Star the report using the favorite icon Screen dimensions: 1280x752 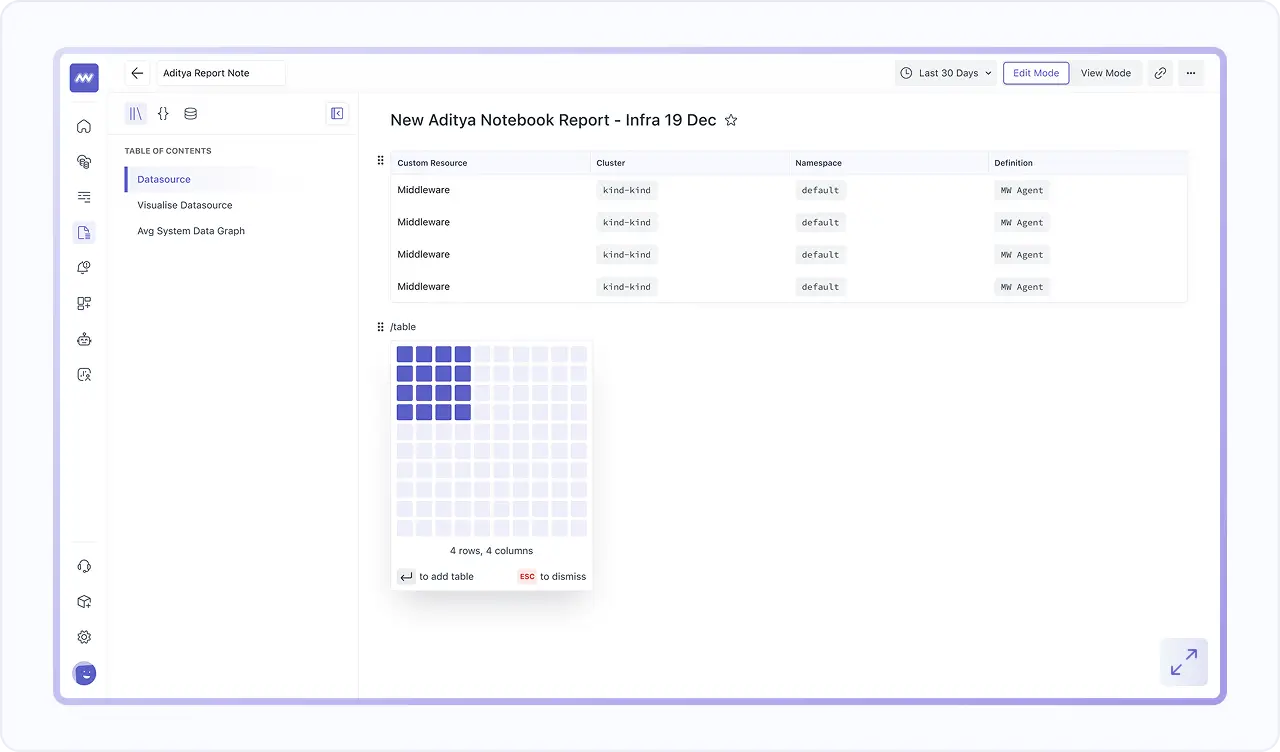click(731, 119)
